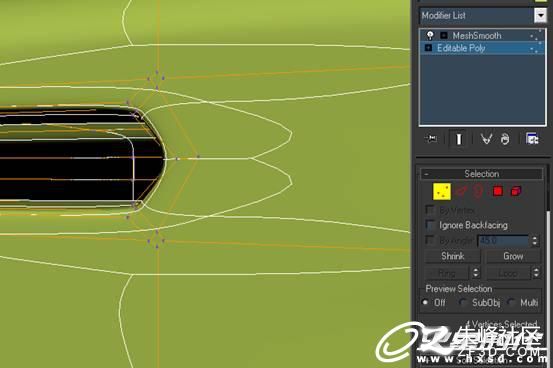Select the Vertex sub-object level icon

click(442, 192)
